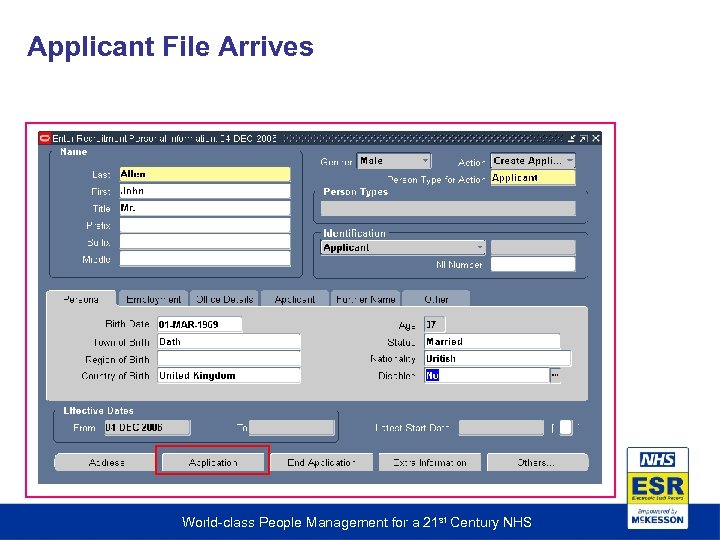The height and width of the screenshot is (540, 720).
Task: Open the Action dropdown showing Create Appli...
Action: coord(533,161)
